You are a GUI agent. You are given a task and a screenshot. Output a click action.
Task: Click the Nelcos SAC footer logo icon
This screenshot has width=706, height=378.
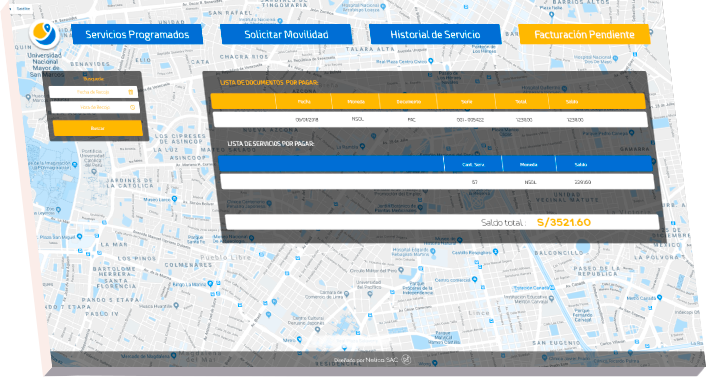[x=406, y=359]
